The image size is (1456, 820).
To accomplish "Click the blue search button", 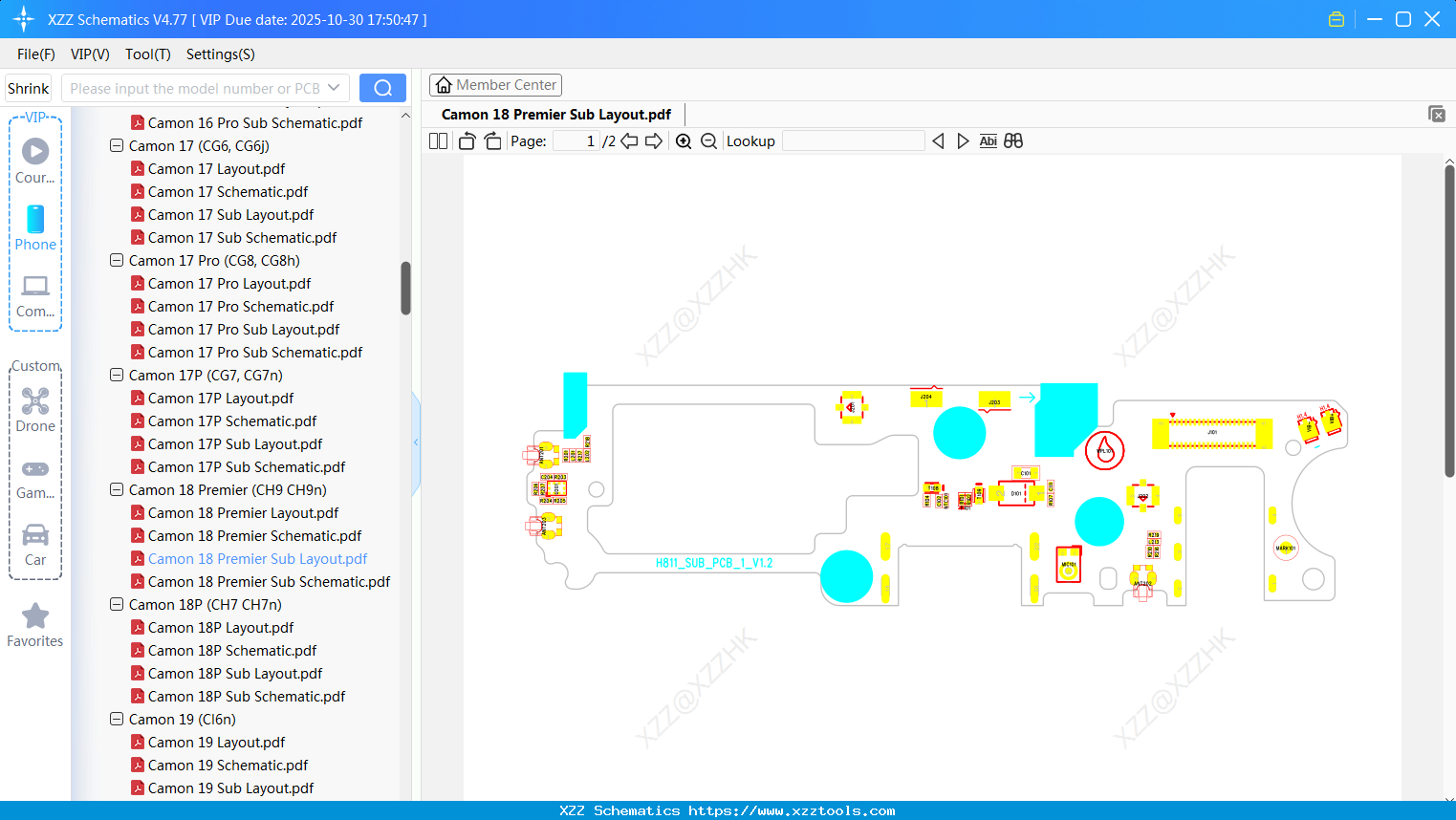I will (x=382, y=88).
